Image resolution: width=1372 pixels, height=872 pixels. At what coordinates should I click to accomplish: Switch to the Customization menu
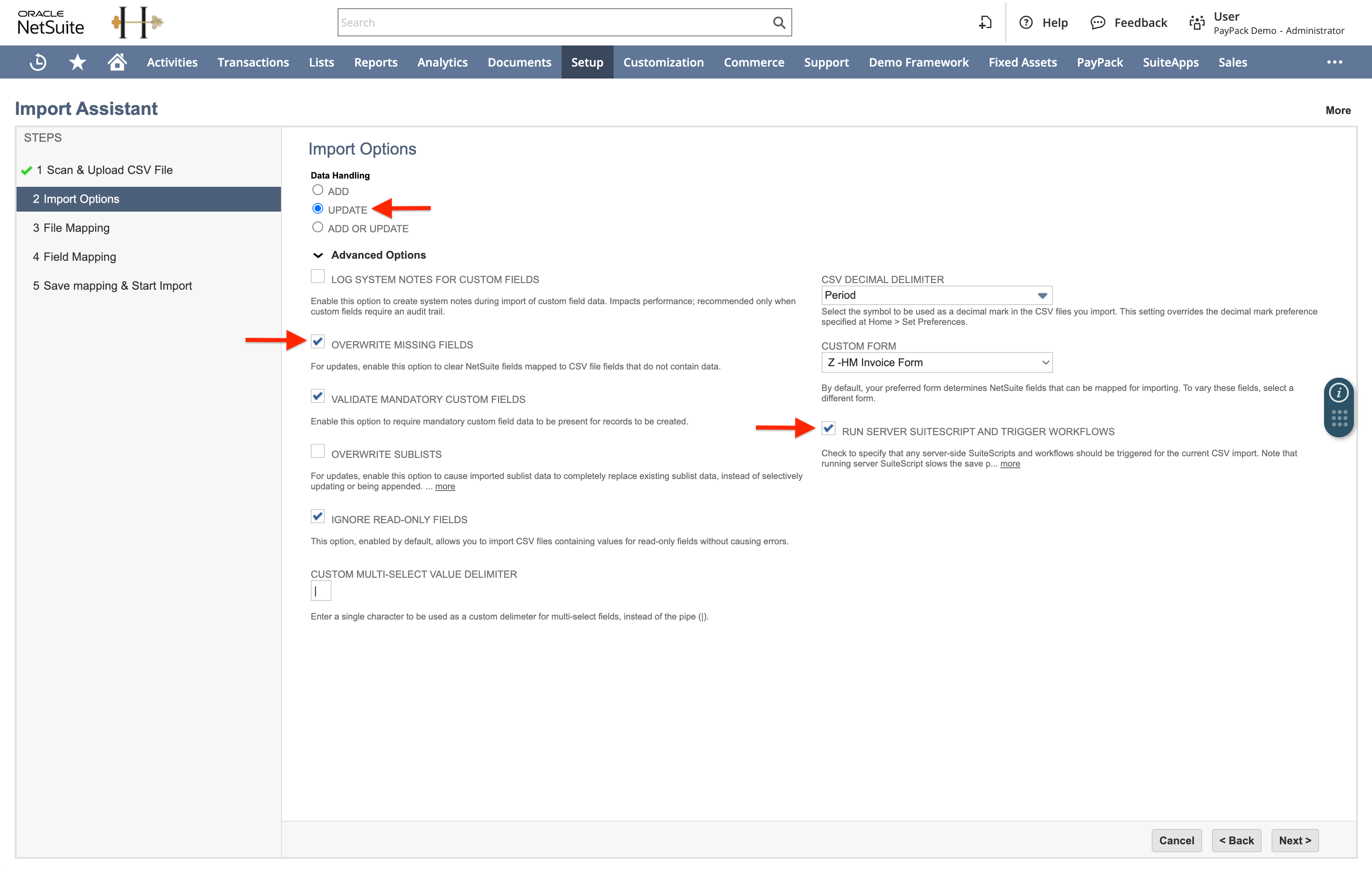(663, 62)
